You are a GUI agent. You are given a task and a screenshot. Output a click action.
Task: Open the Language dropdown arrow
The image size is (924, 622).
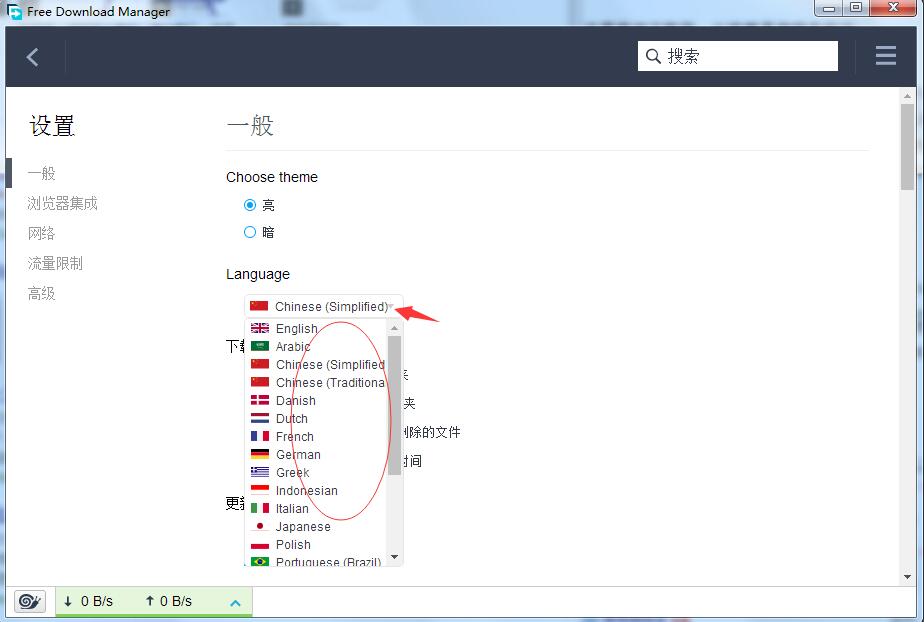click(392, 306)
